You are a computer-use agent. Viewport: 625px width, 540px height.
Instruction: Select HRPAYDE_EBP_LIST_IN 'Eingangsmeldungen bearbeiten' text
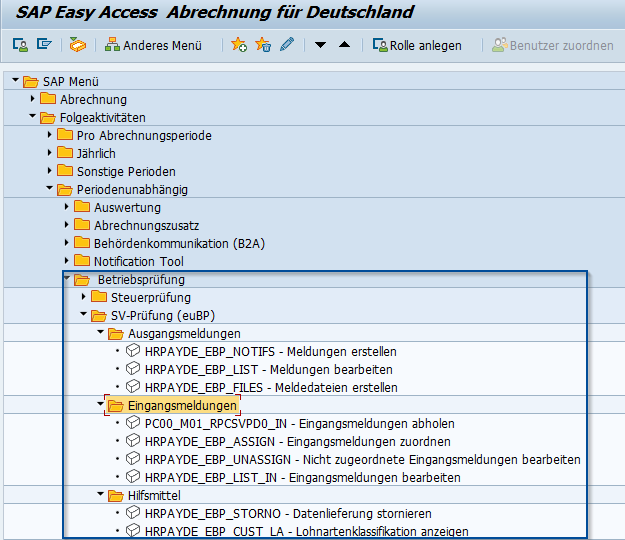coord(375,477)
